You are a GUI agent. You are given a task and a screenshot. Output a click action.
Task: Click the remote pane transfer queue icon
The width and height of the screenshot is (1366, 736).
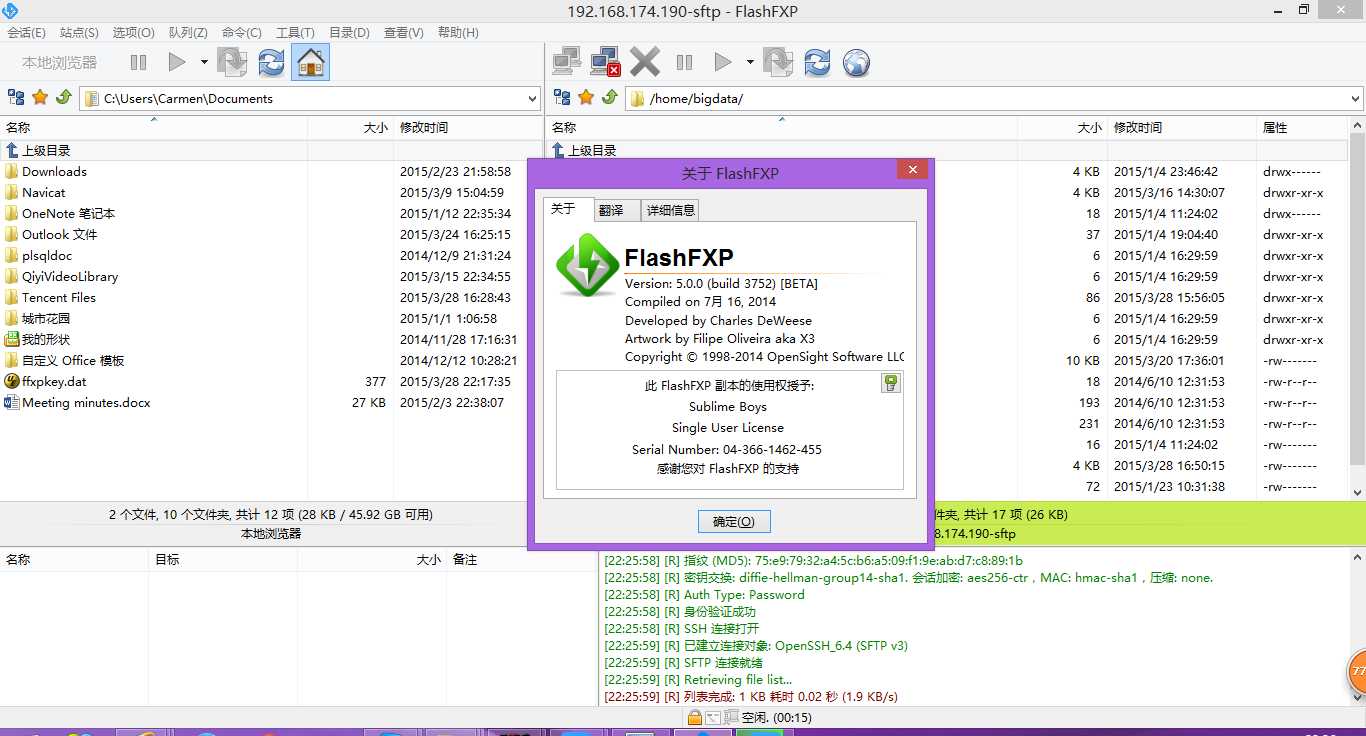click(778, 62)
